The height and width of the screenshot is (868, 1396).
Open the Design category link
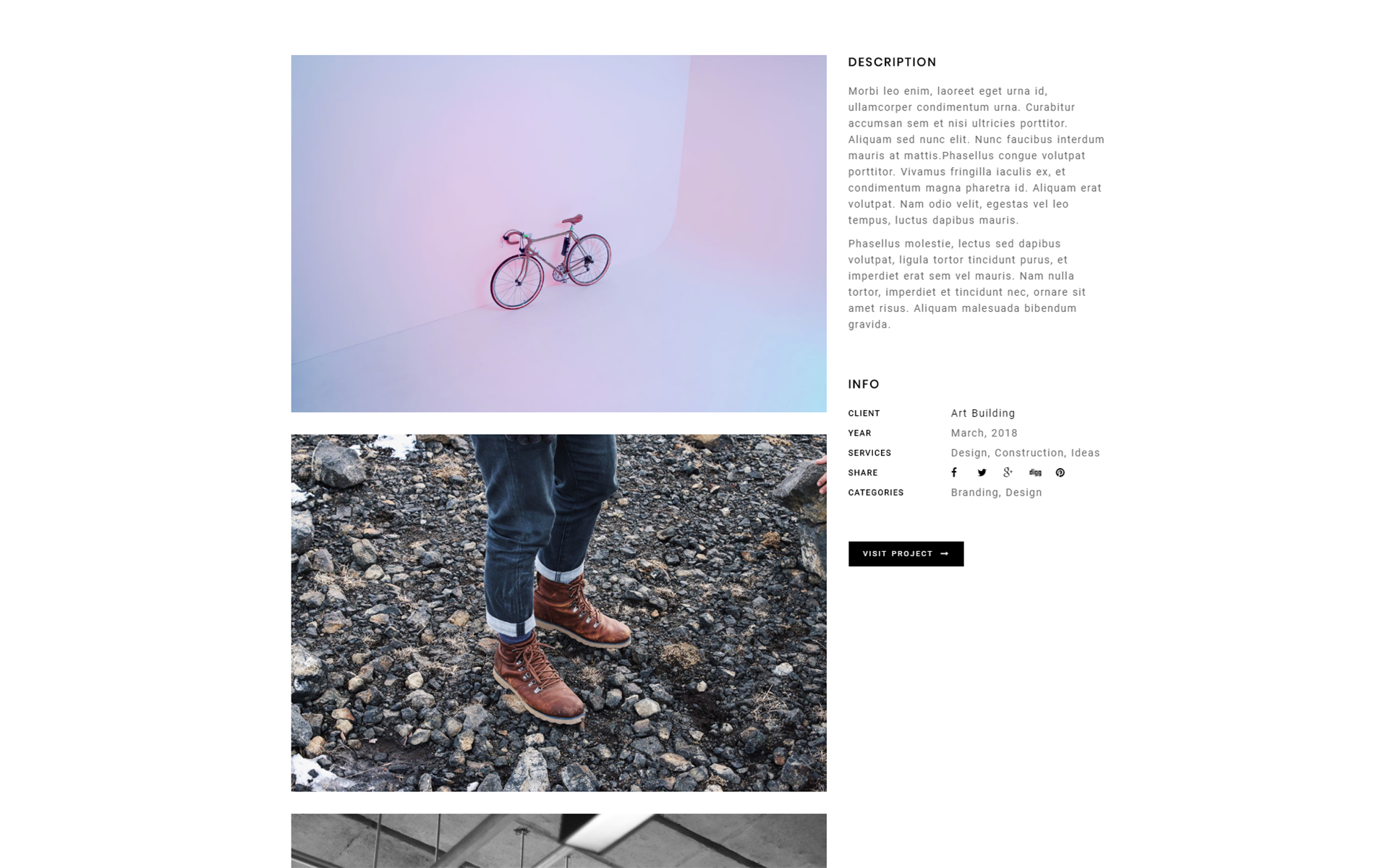1023,493
